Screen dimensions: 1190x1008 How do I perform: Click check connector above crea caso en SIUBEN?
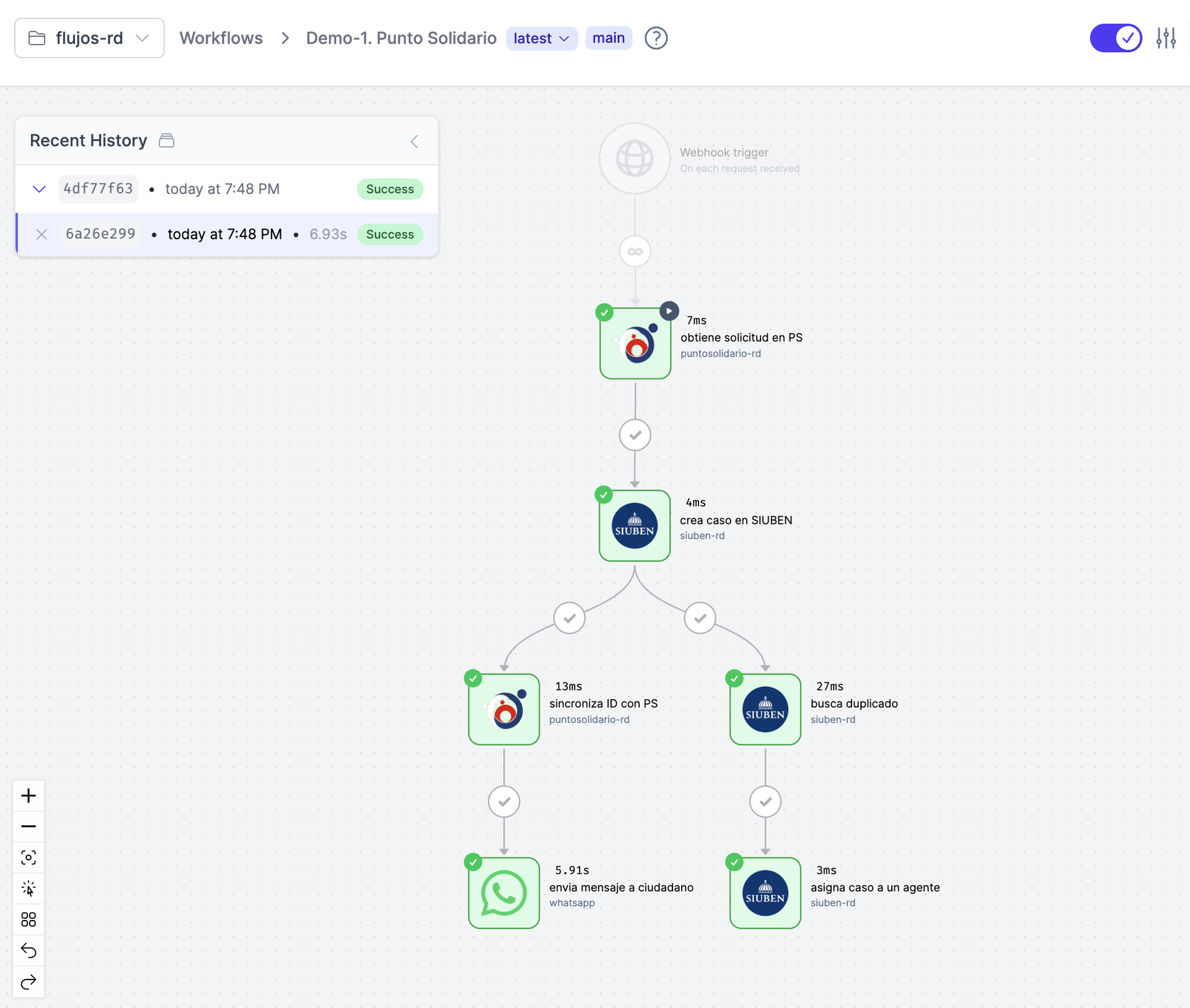(x=635, y=435)
